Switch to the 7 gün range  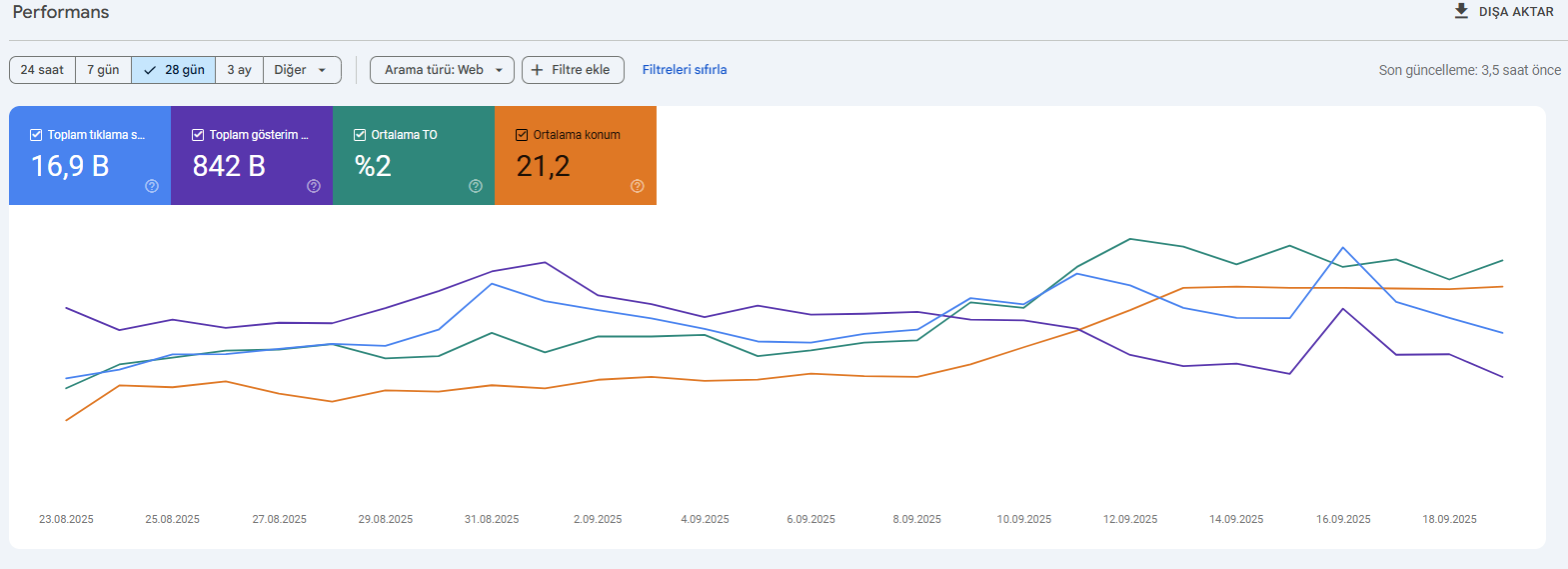pos(103,70)
